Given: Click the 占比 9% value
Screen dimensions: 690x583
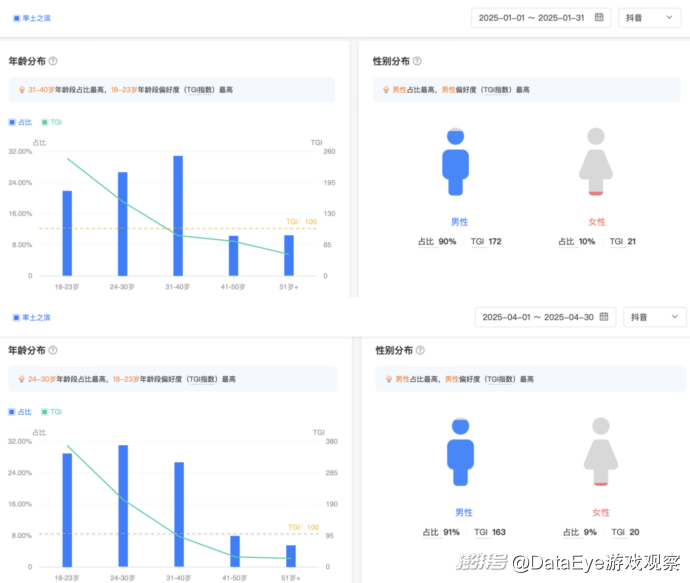Looking at the screenshot, I should (580, 532).
